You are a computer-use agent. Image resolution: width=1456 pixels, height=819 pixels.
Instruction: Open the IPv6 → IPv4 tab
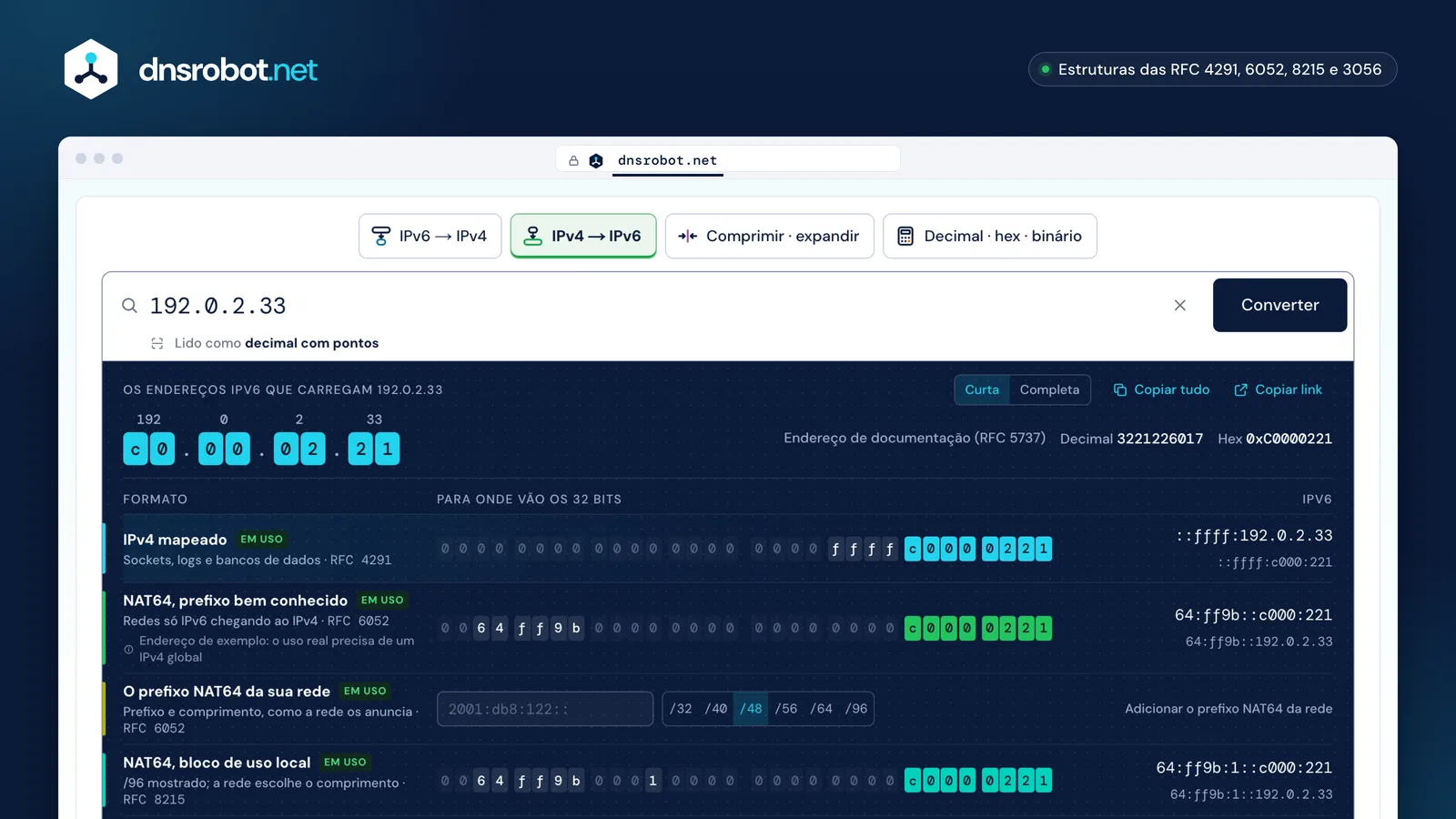[x=430, y=237]
